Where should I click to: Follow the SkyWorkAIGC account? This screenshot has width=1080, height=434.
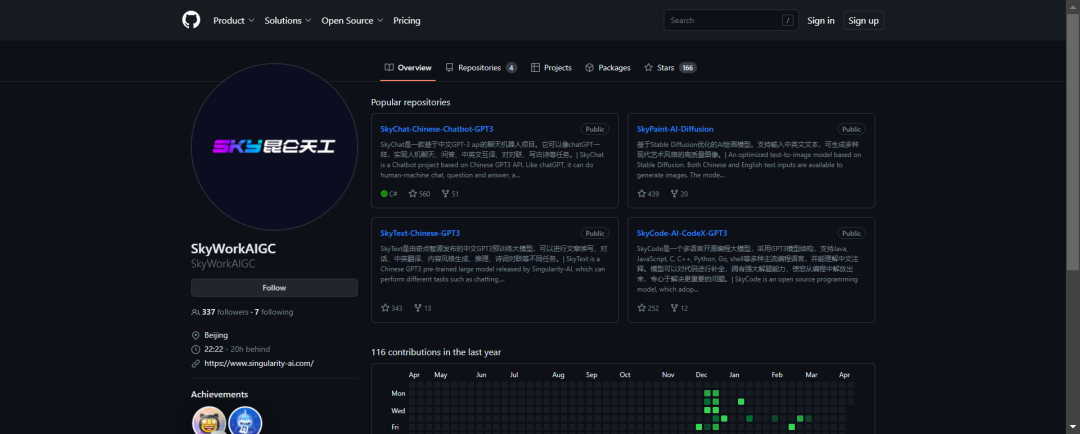pyautogui.click(x=274, y=288)
